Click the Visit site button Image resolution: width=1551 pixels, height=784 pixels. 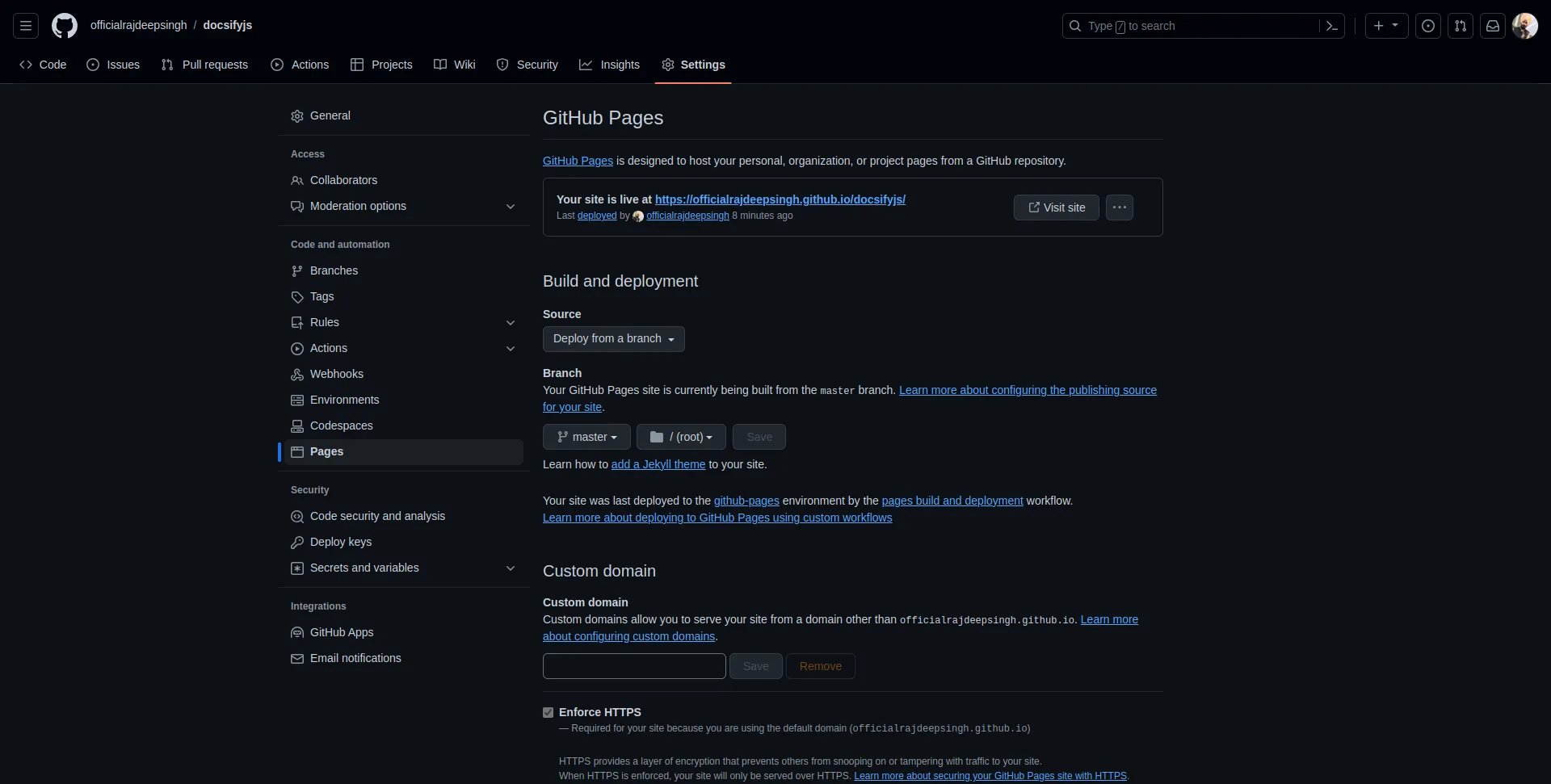pos(1056,208)
